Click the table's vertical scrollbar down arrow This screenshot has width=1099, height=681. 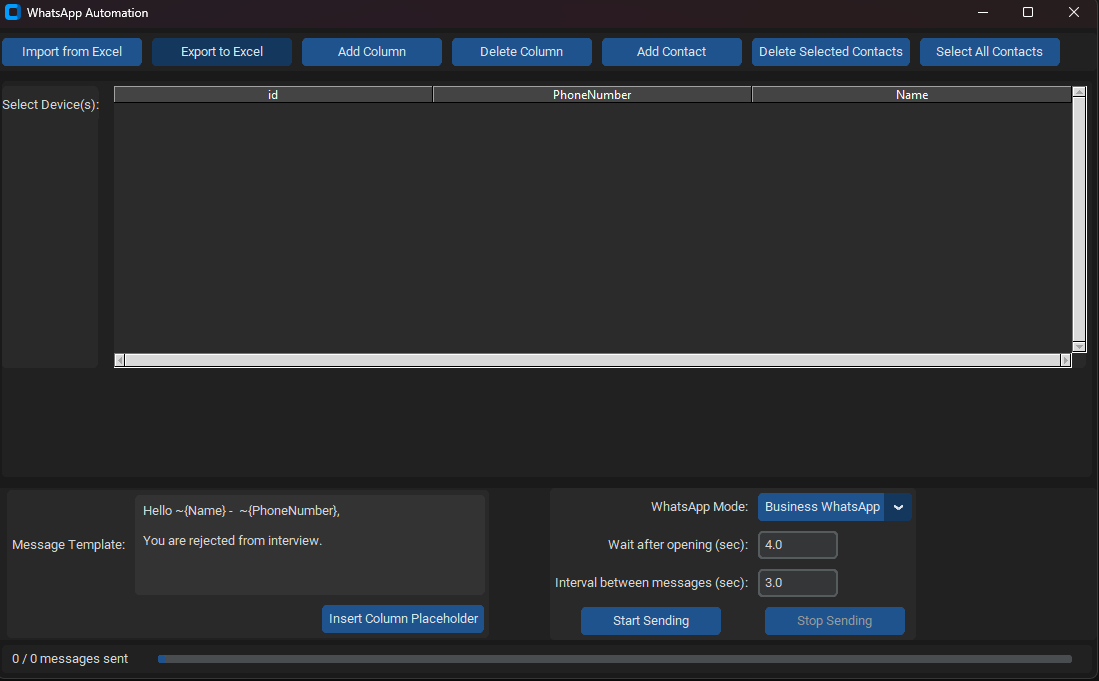pyautogui.click(x=1079, y=347)
